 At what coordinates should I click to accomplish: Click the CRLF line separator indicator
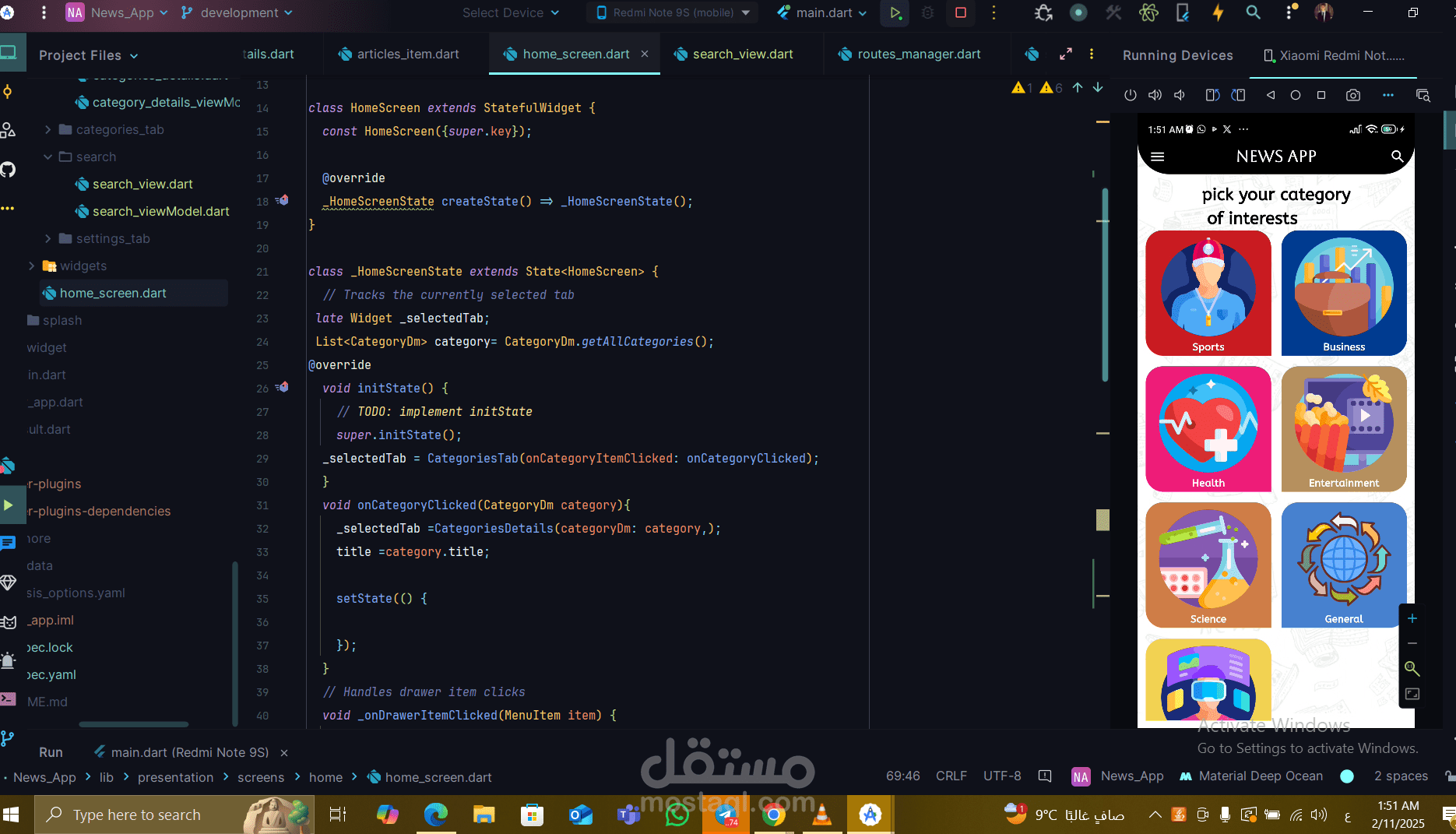coord(951,776)
